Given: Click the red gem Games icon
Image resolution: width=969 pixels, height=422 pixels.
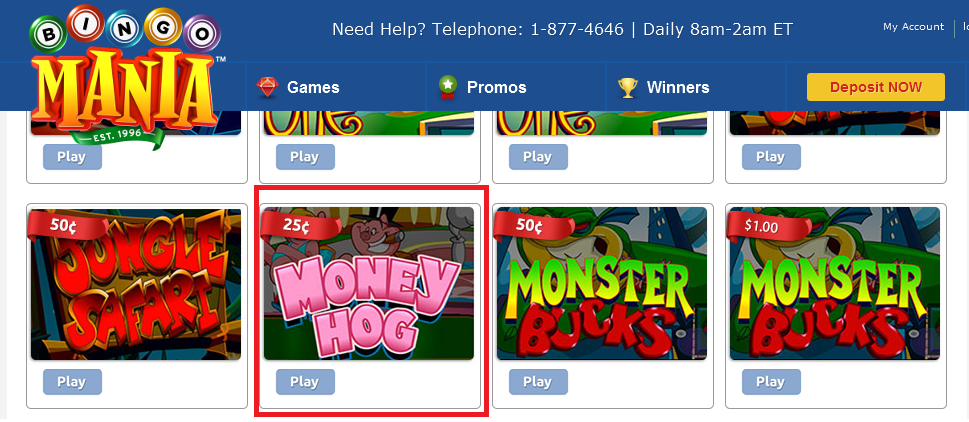Looking at the screenshot, I should (268, 88).
